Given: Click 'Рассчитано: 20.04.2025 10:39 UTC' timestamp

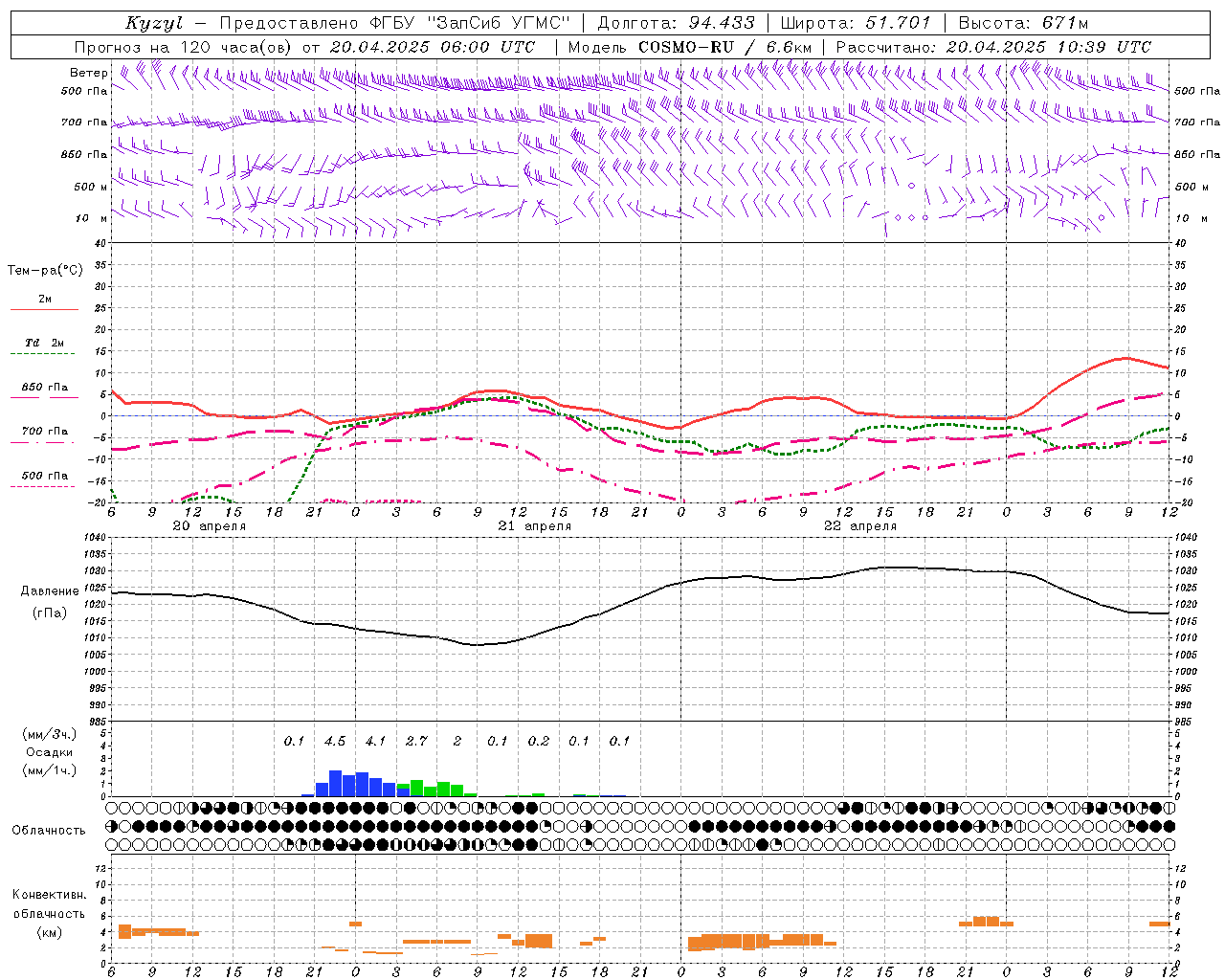Looking at the screenshot, I should tap(993, 47).
